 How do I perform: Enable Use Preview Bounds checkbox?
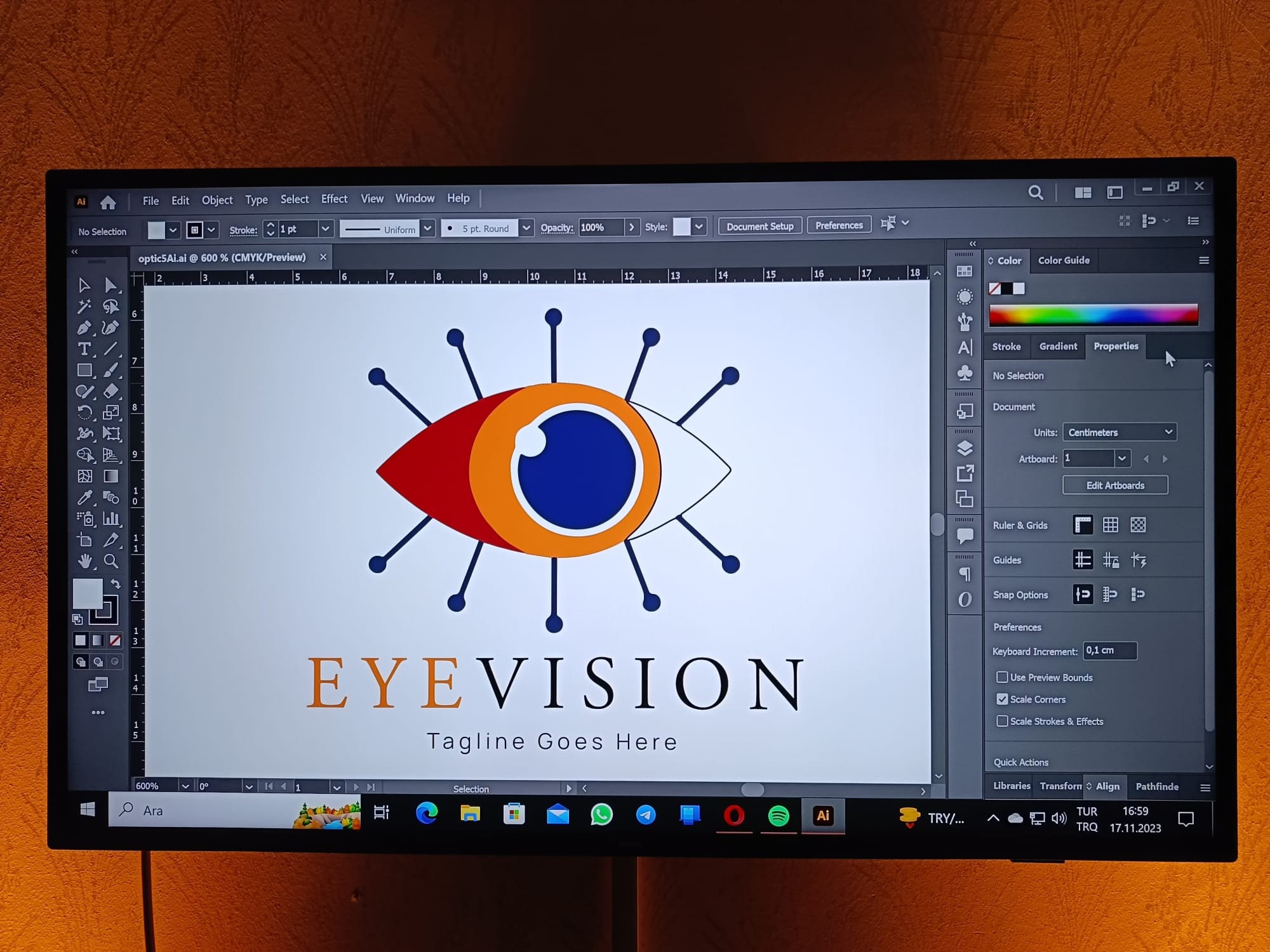click(x=1002, y=677)
